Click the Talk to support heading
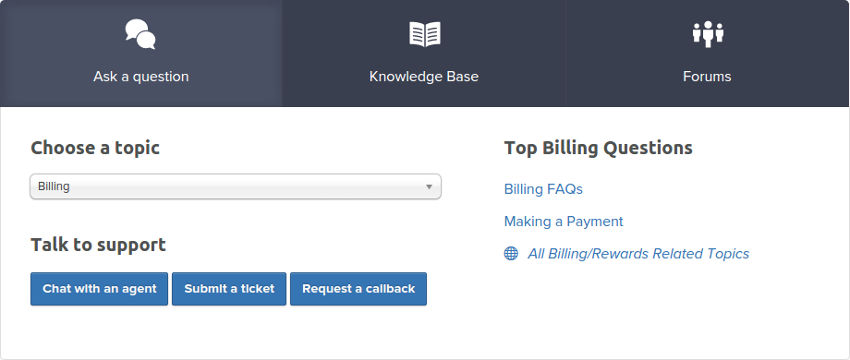Screen dimensions: 850x360 coord(98,245)
